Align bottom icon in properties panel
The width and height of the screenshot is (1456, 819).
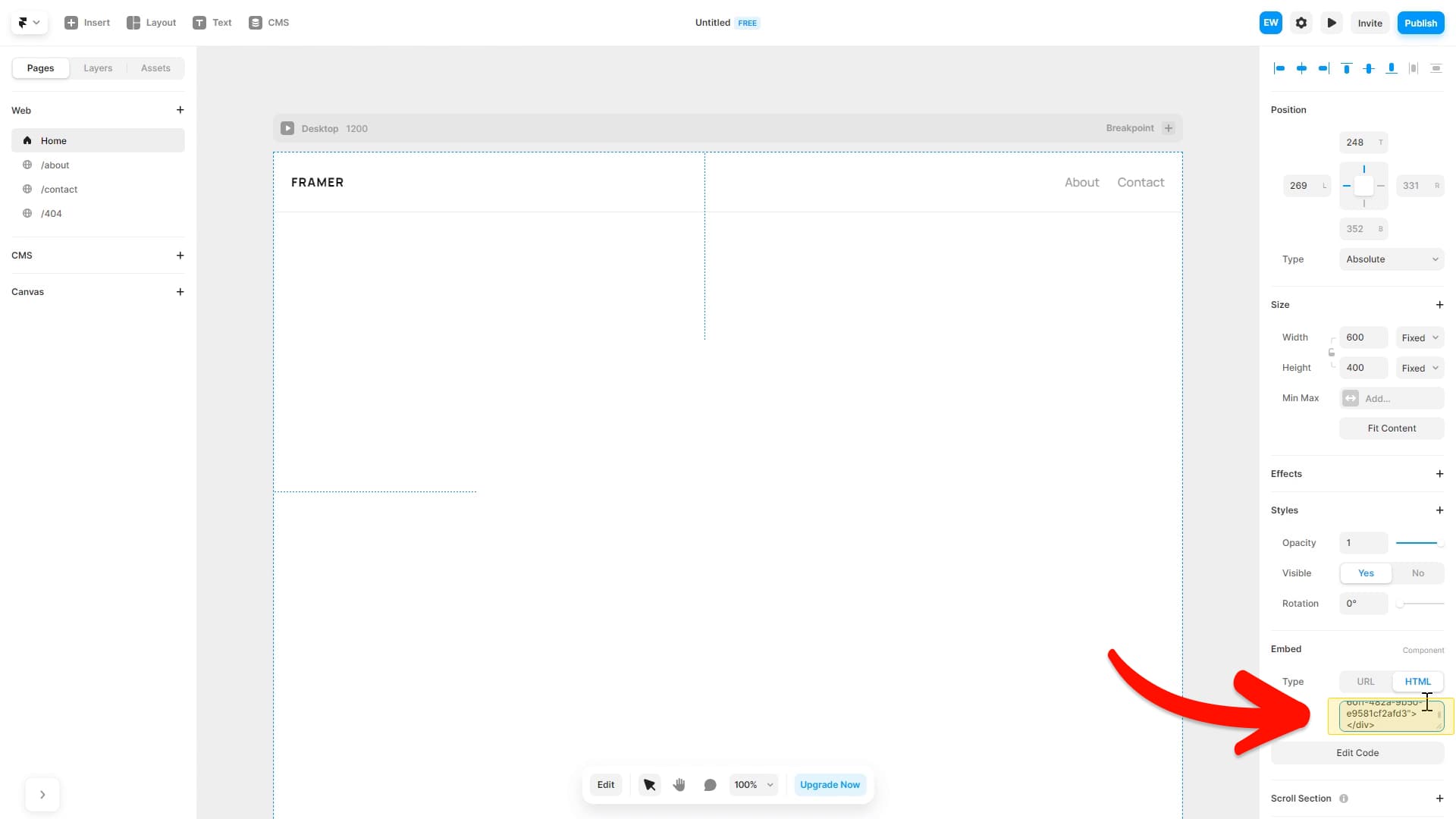(1392, 68)
